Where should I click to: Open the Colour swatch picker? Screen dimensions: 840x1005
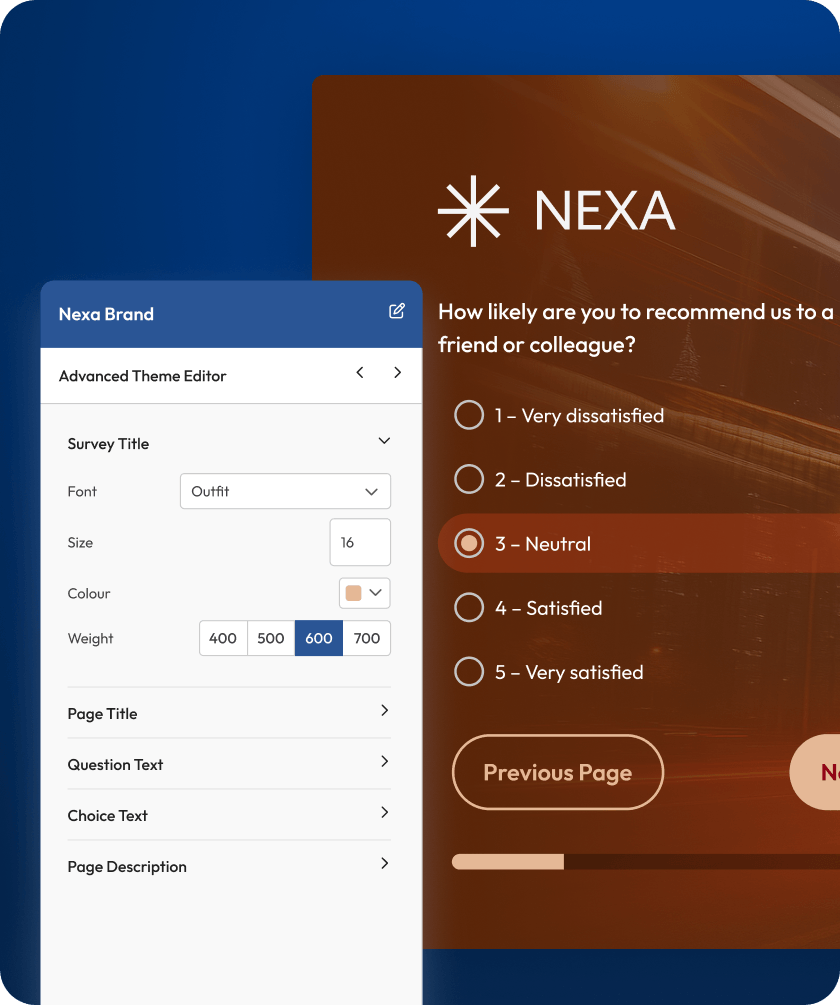[364, 593]
